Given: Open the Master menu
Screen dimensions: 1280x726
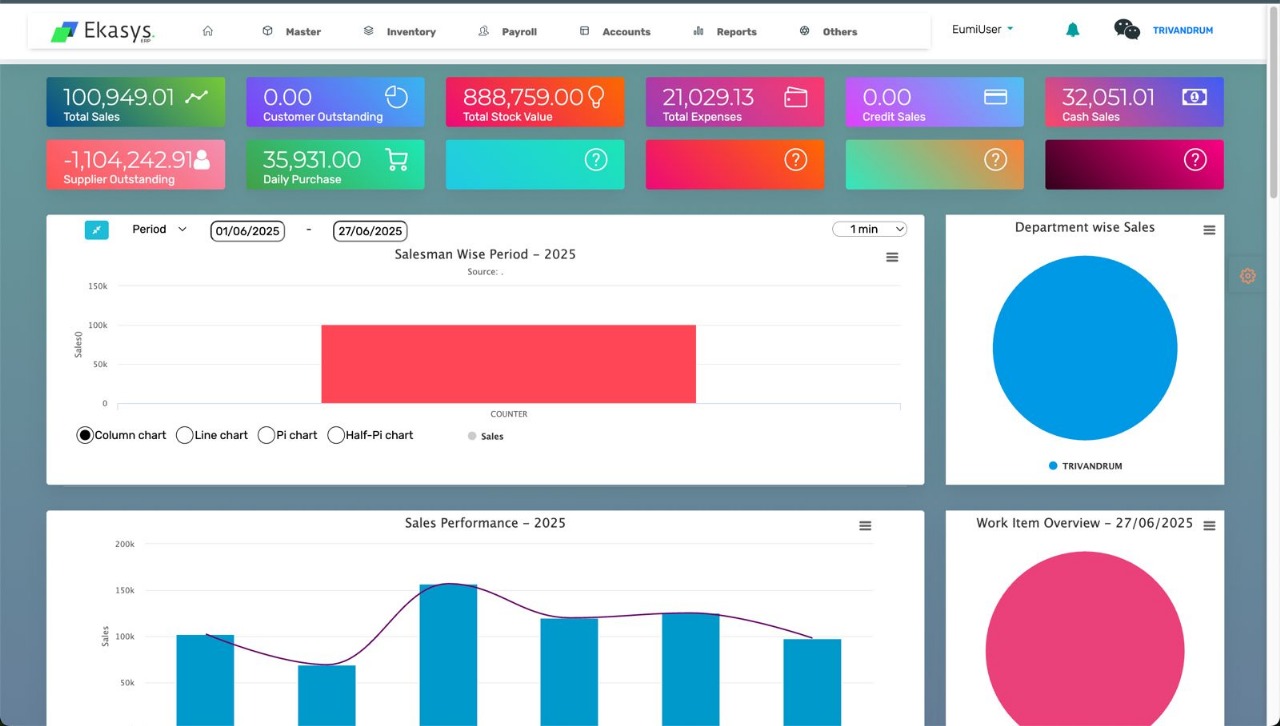Looking at the screenshot, I should coord(291,32).
